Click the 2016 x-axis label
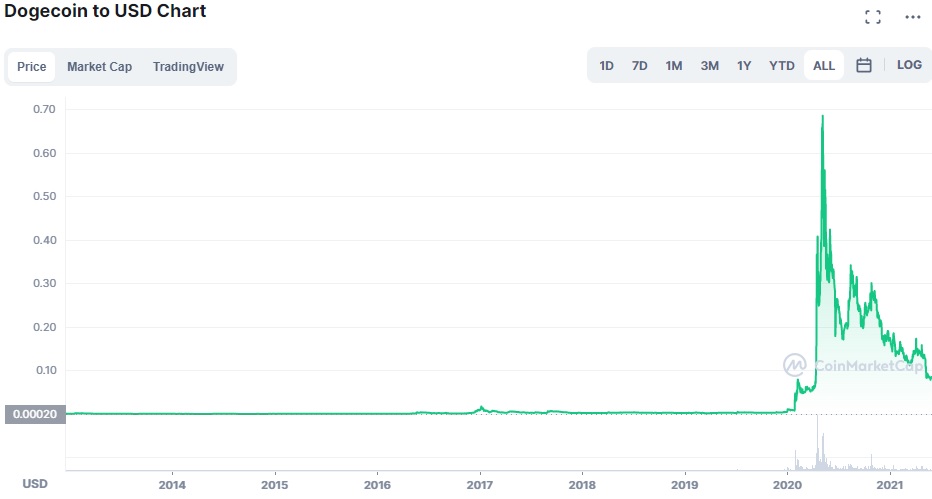 click(377, 485)
